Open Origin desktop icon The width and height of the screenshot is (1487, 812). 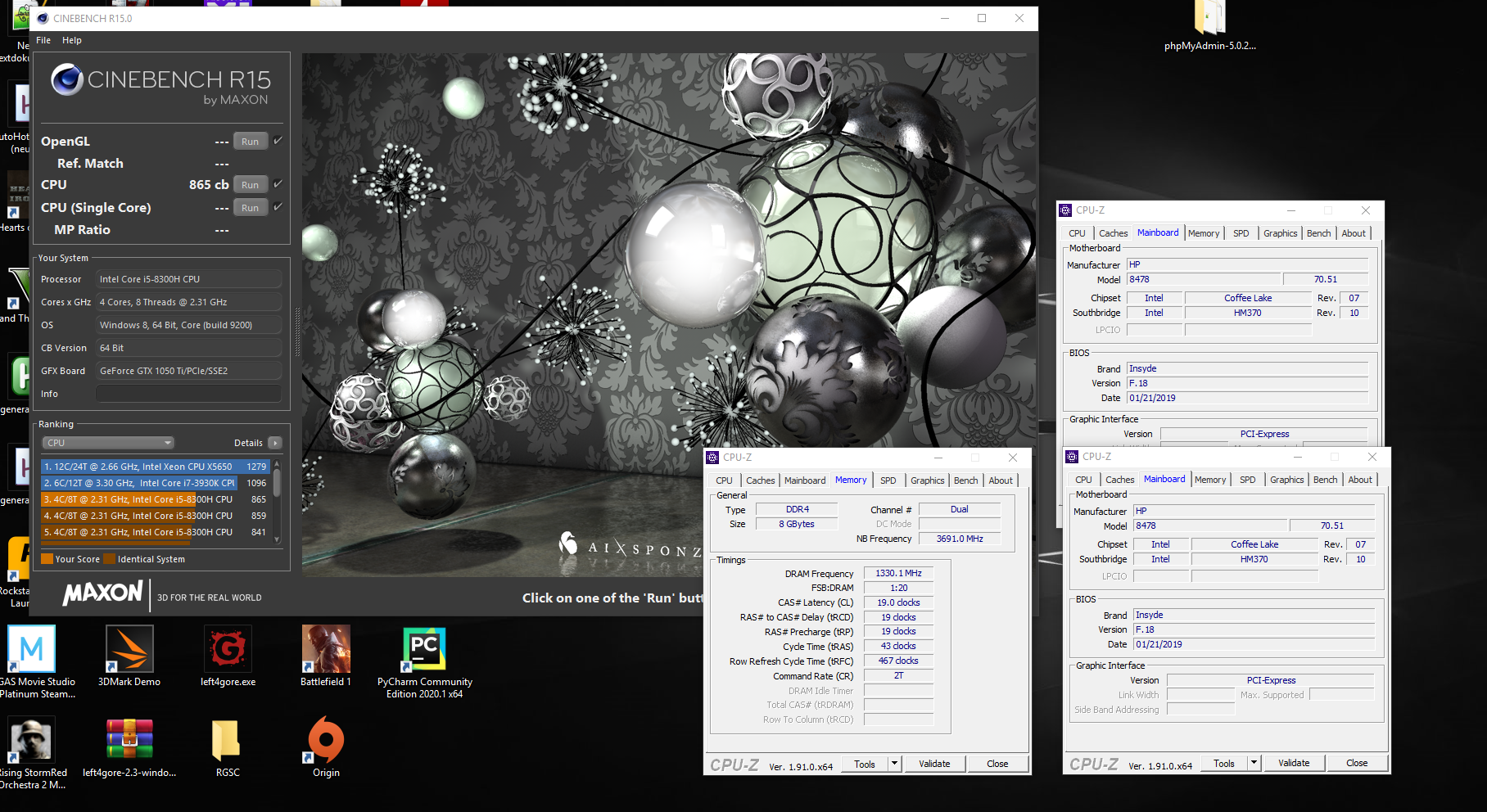(326, 746)
